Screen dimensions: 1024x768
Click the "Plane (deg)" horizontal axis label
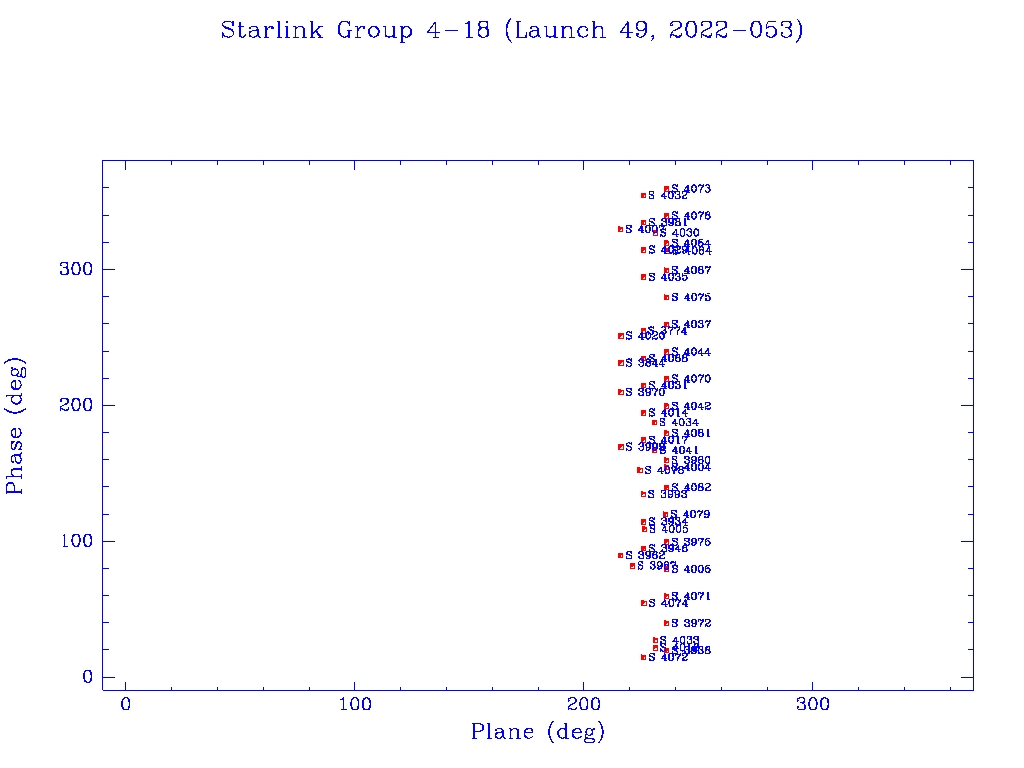tap(537, 731)
